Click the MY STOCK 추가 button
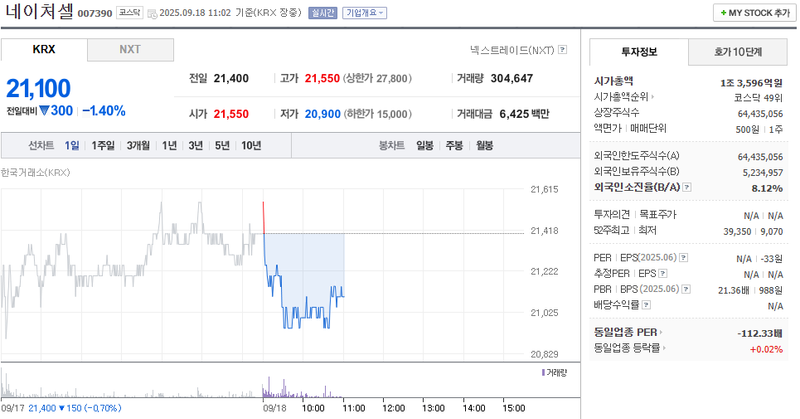This screenshot has width=800, height=419. tap(755, 13)
